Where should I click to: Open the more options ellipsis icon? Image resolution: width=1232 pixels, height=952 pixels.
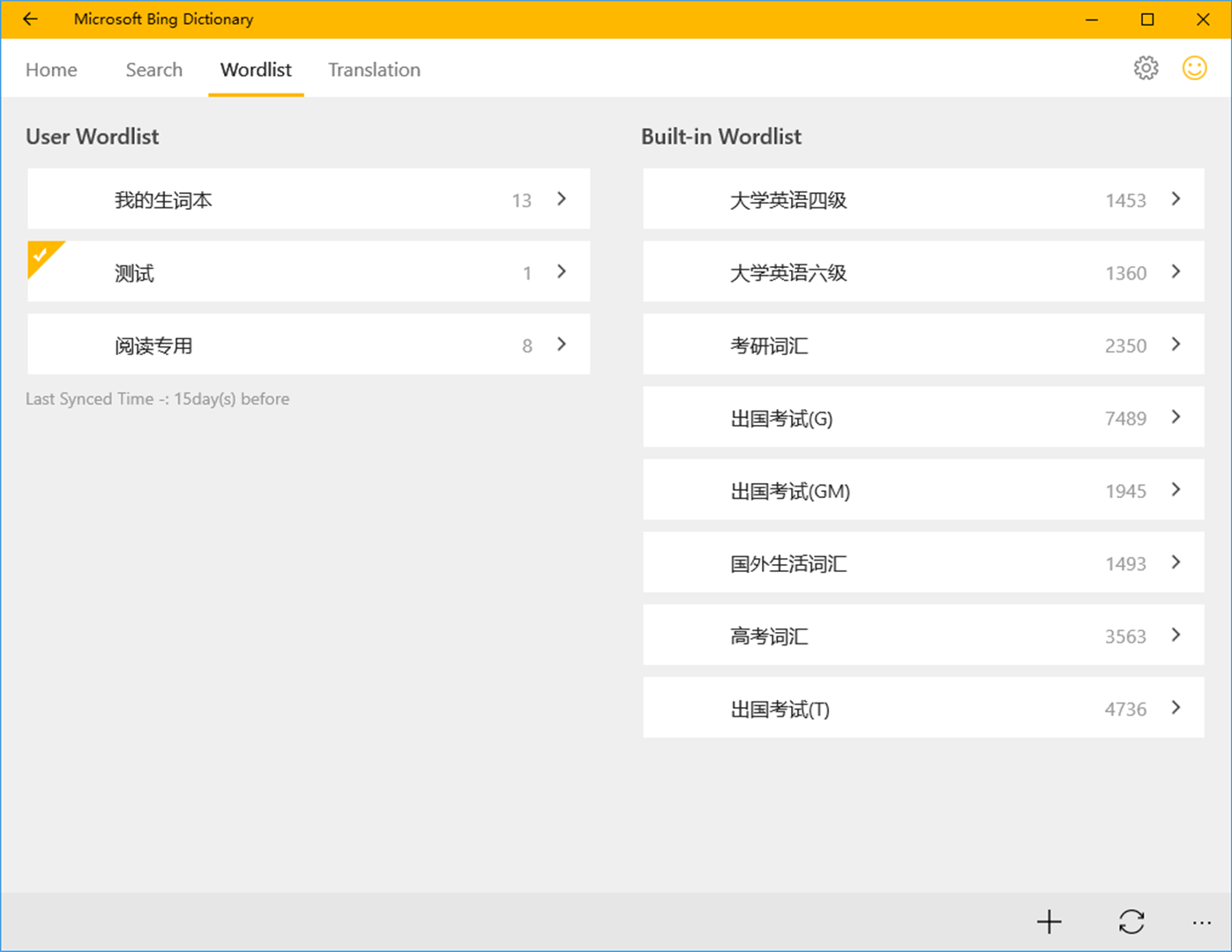point(1201,922)
